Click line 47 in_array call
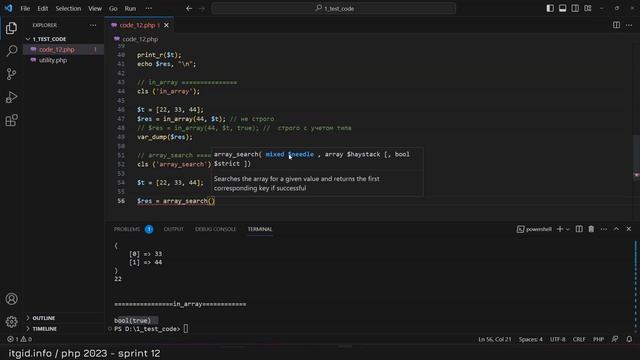640x360 pixels. click(194, 119)
